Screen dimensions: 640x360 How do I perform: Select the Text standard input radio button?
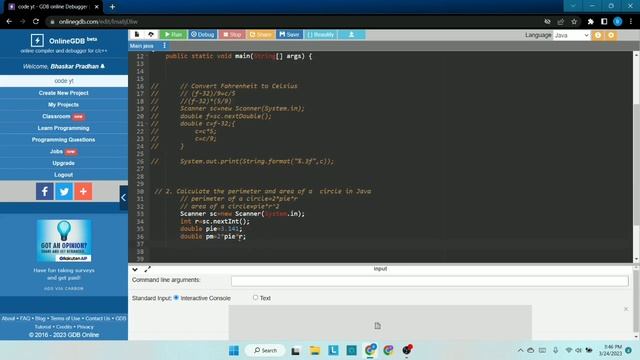(256, 298)
